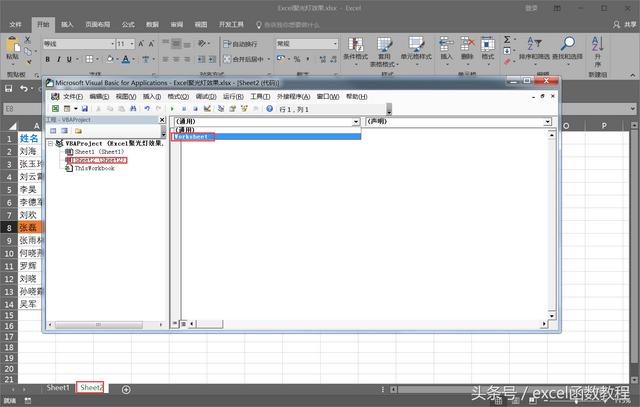Image resolution: width=640 pixels, height=407 pixels.
Task: Add a new sheet with the plus button
Action: pos(126,389)
